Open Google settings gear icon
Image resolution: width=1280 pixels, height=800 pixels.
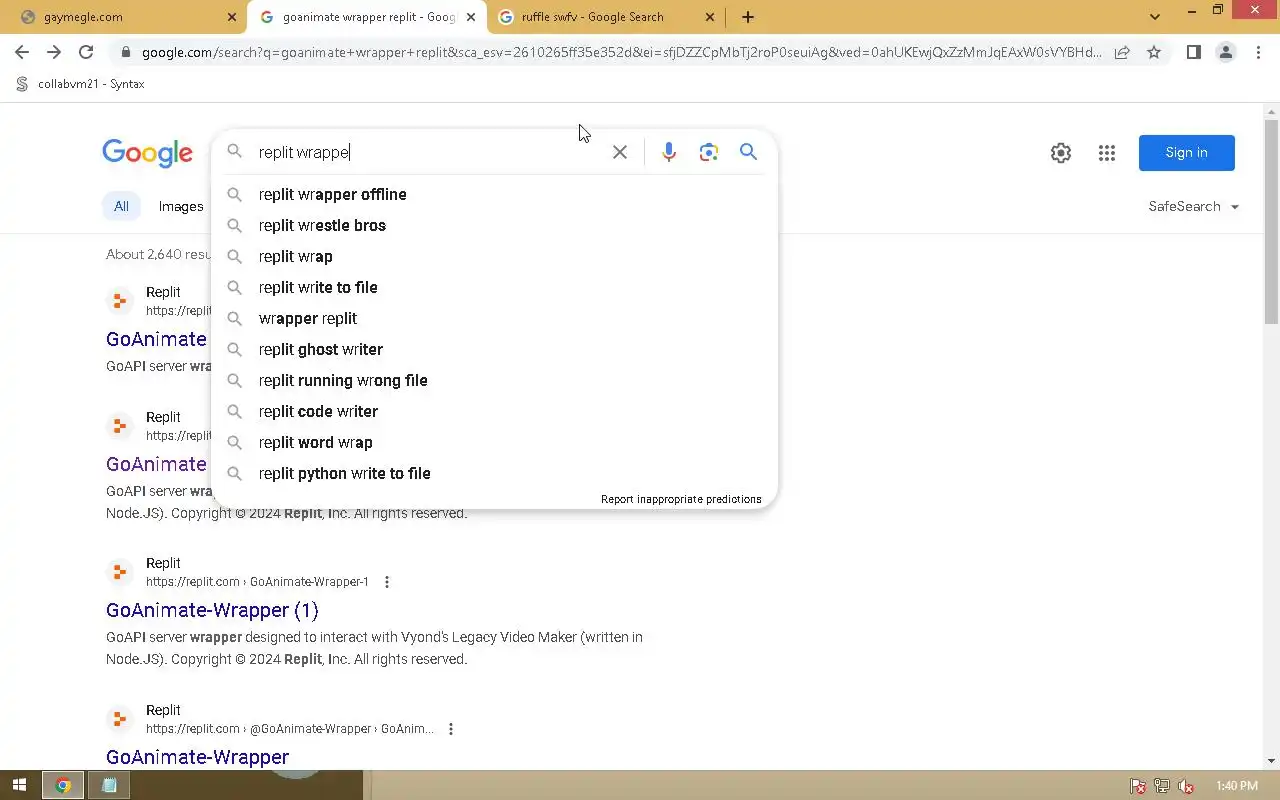pyautogui.click(x=1061, y=153)
